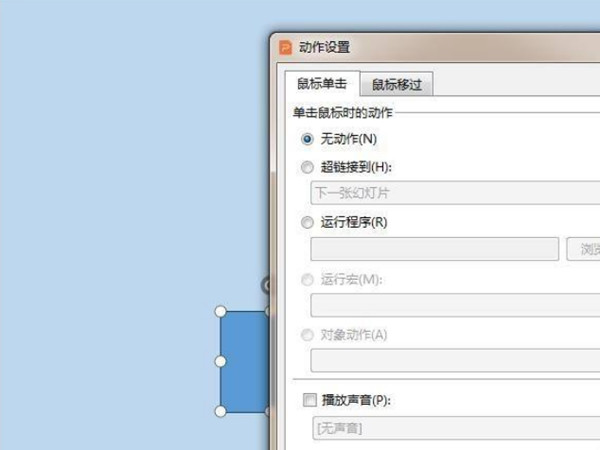Click the WPS Presentation icon in dialog title bar
The width and height of the screenshot is (600, 450).
pos(286,47)
